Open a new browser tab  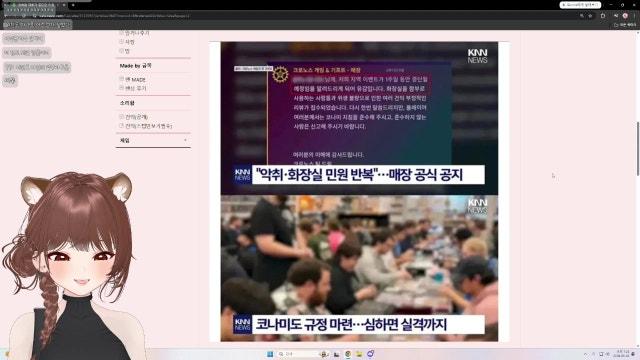(73, 5)
